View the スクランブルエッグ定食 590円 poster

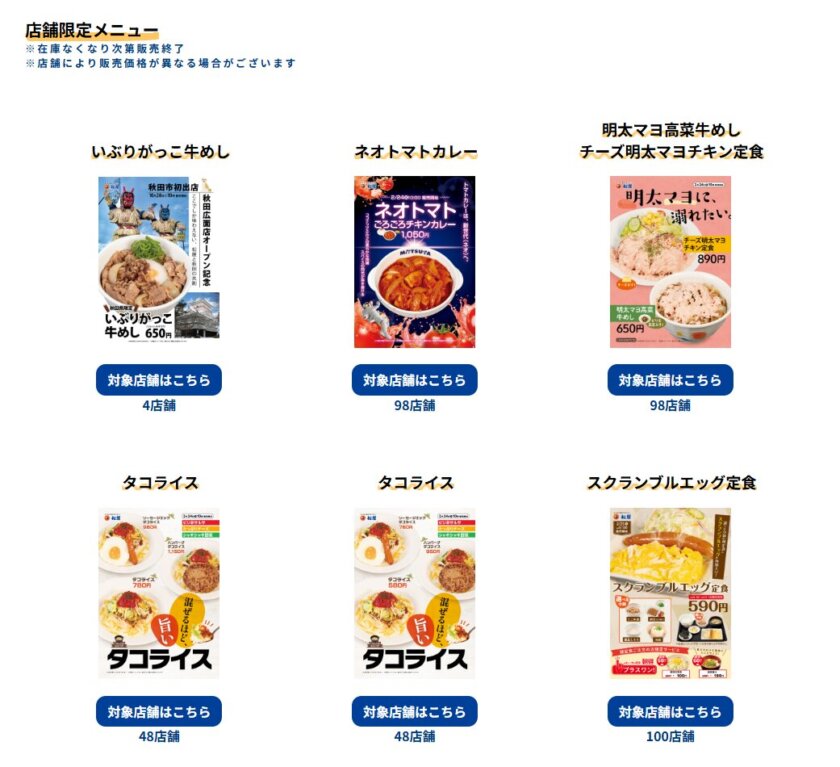click(670, 593)
